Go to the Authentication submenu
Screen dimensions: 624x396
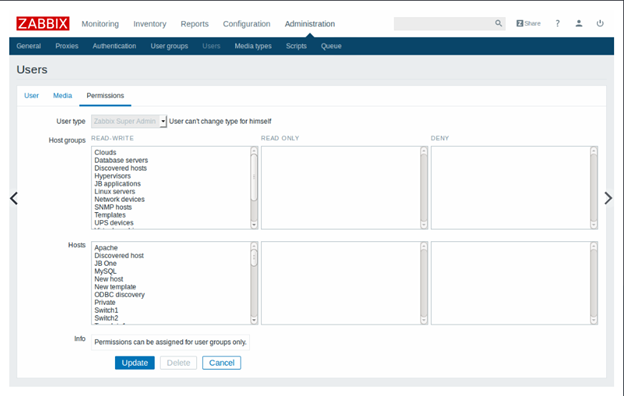[114, 46]
